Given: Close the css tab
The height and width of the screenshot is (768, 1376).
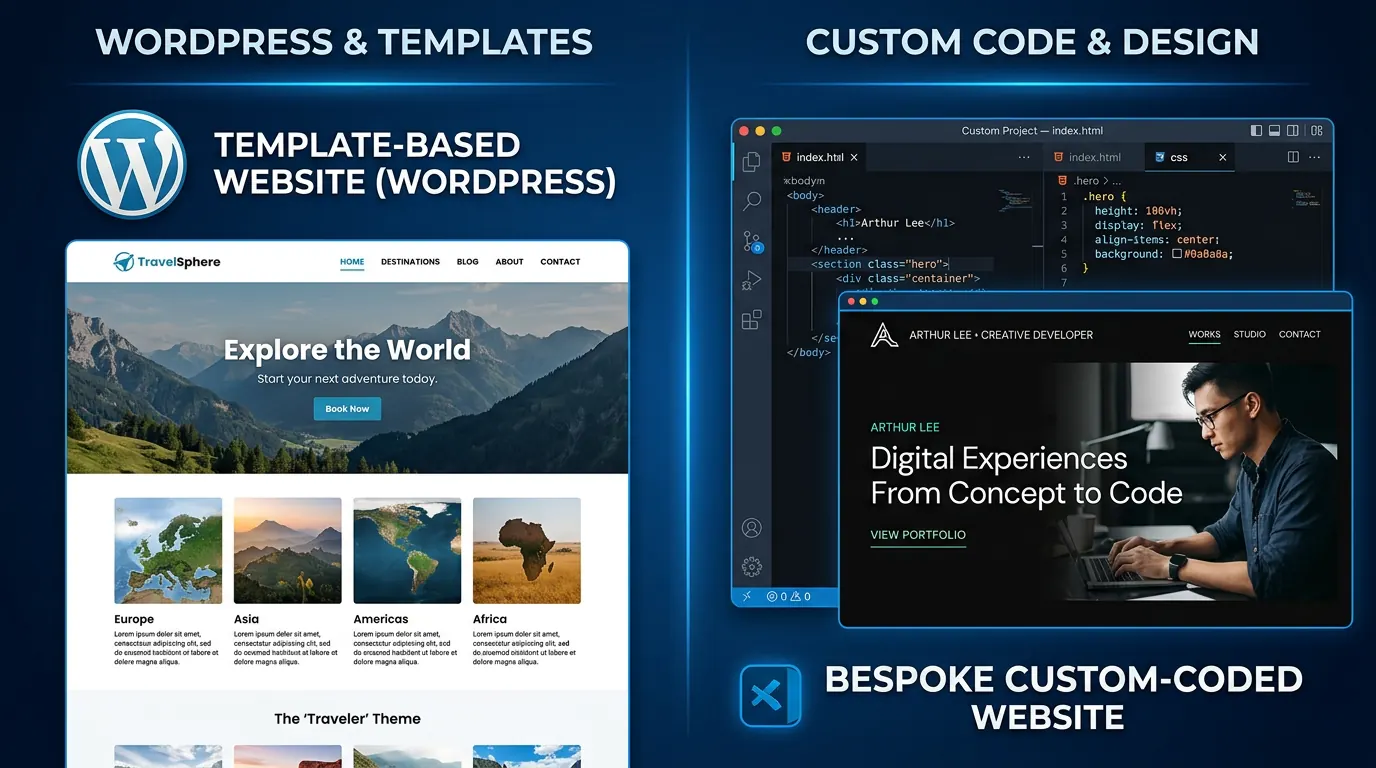Looking at the screenshot, I should [1222, 157].
